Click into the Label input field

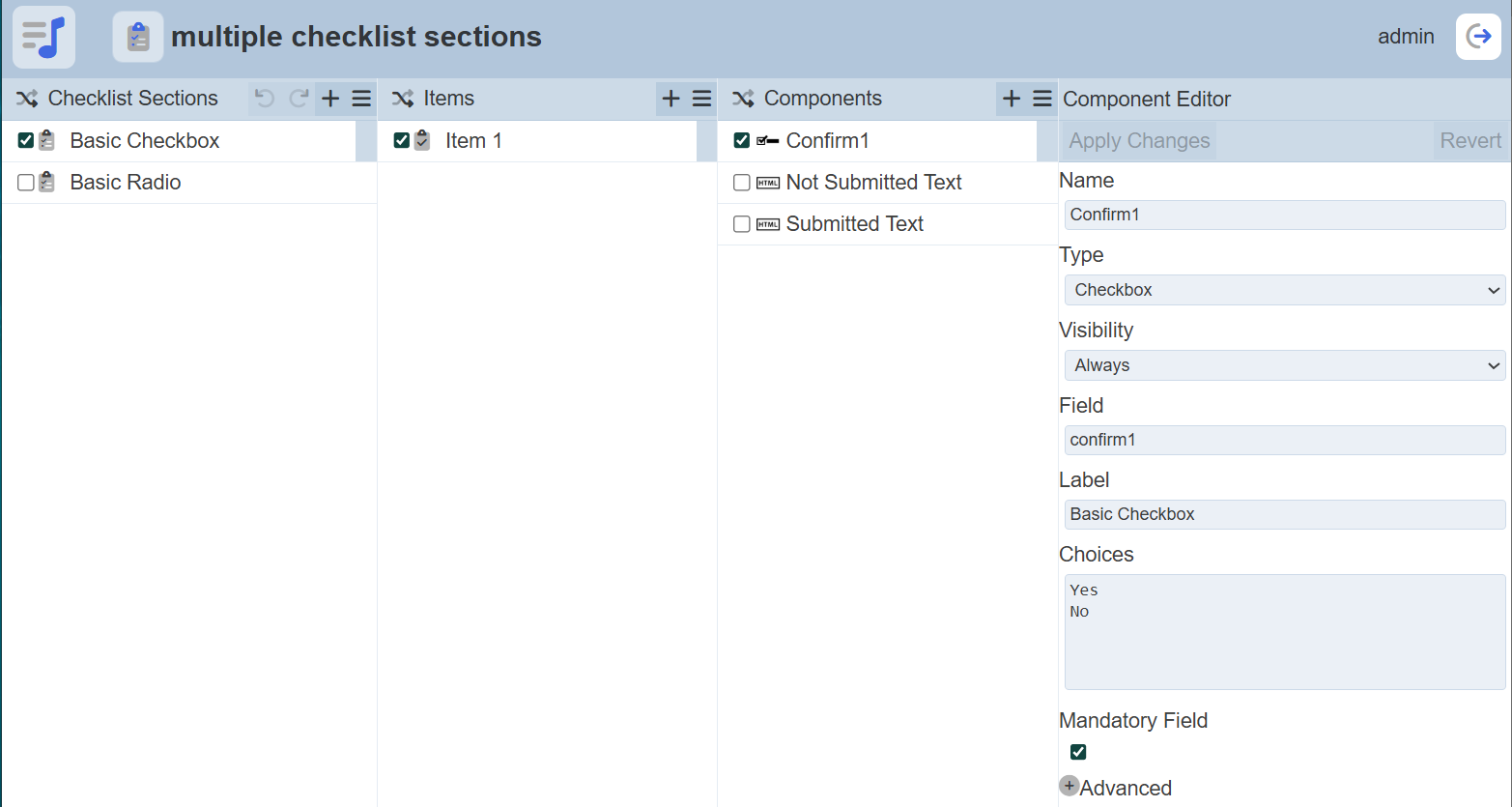1284,514
